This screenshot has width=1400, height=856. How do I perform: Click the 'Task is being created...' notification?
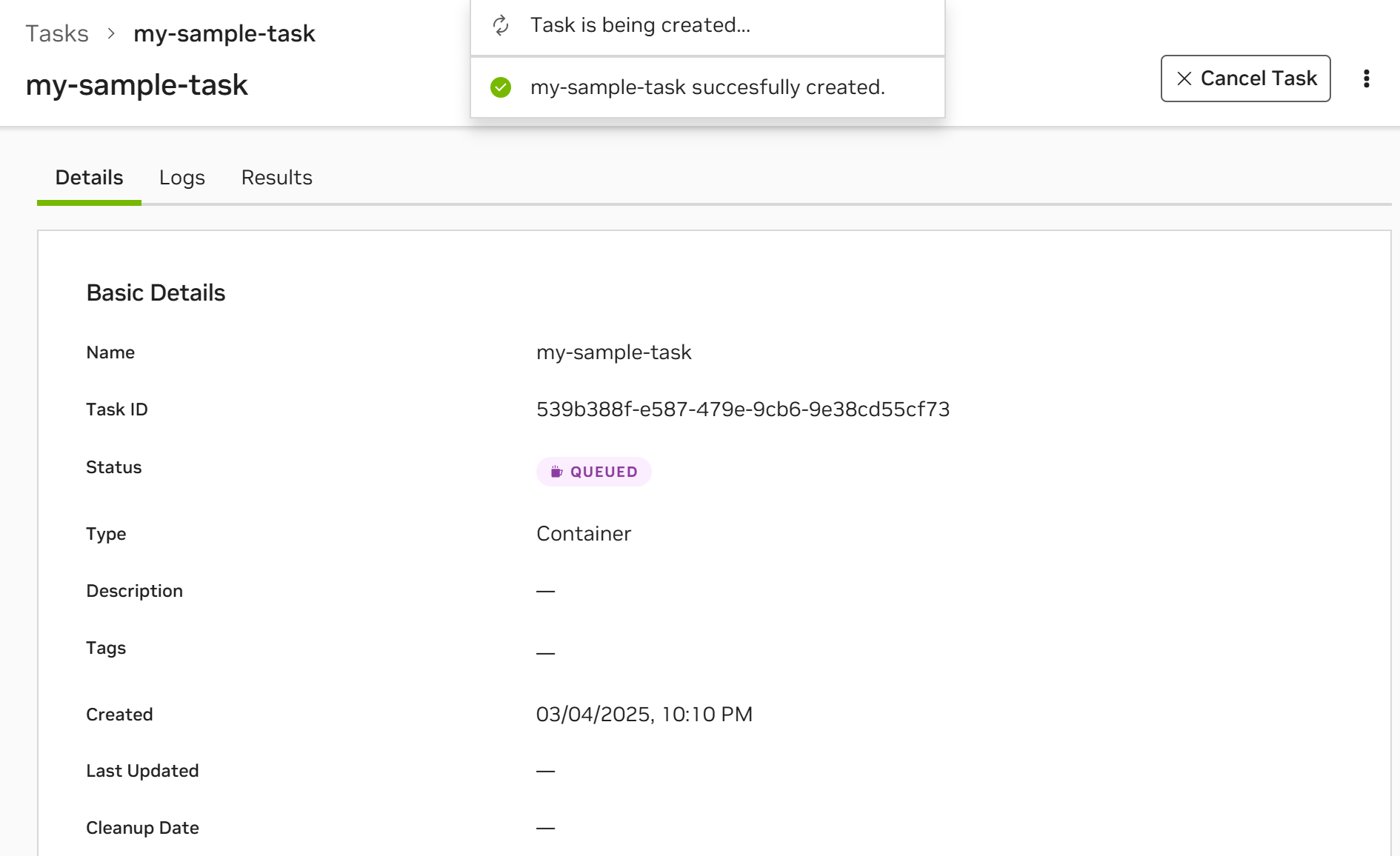click(x=707, y=26)
